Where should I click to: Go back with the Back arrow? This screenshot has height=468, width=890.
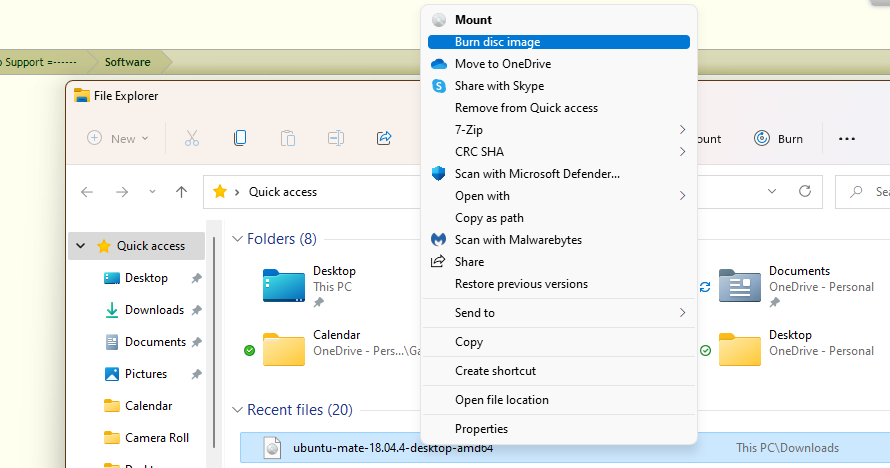(x=87, y=192)
